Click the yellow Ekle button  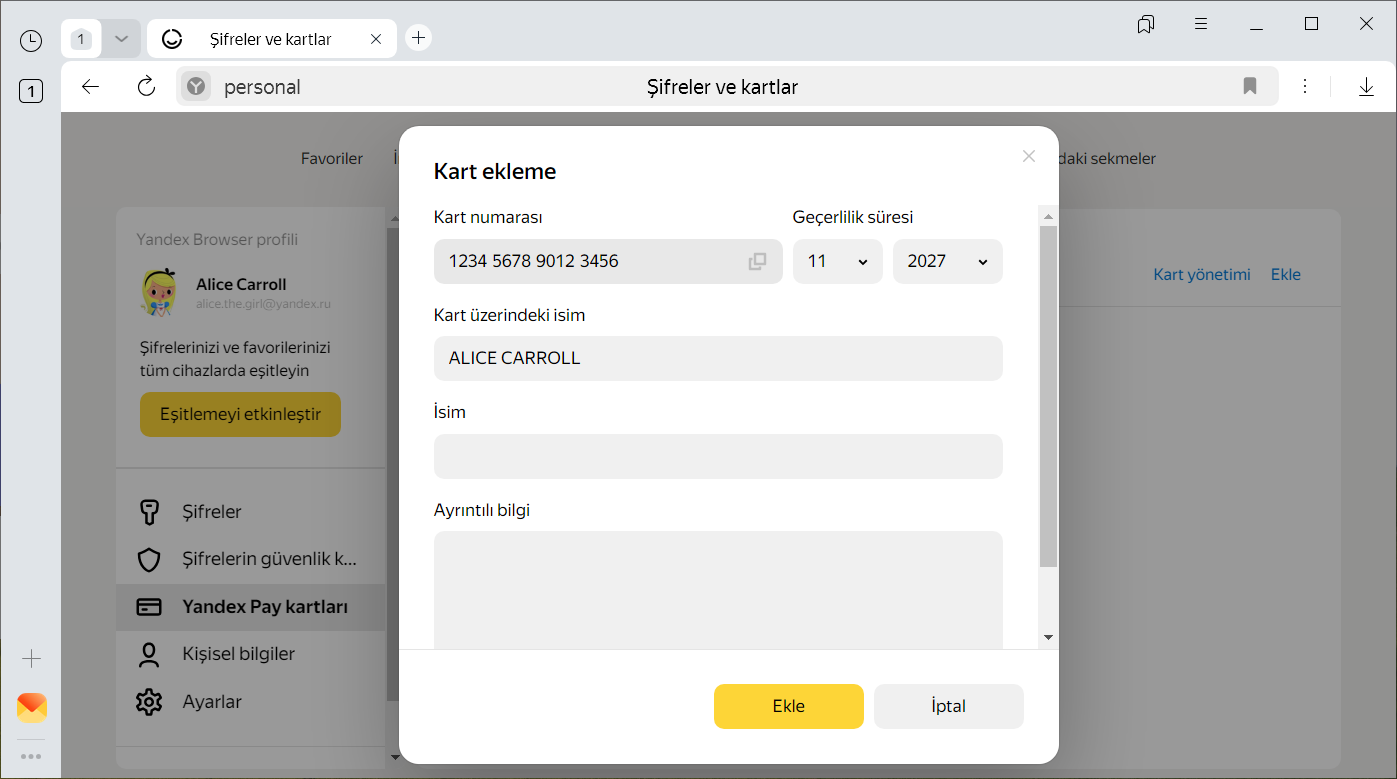coord(788,706)
